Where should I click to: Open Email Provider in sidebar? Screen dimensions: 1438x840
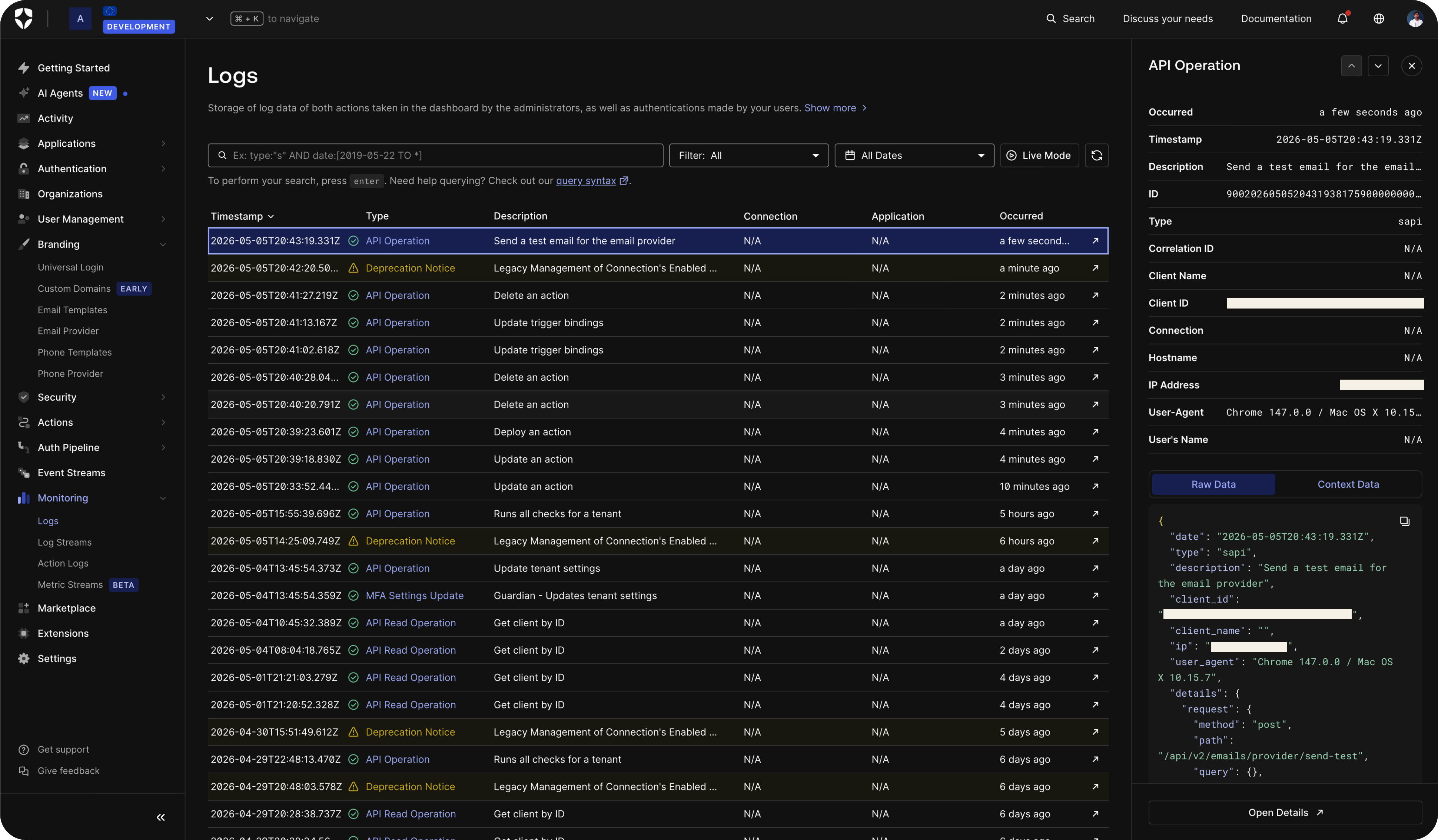(68, 331)
